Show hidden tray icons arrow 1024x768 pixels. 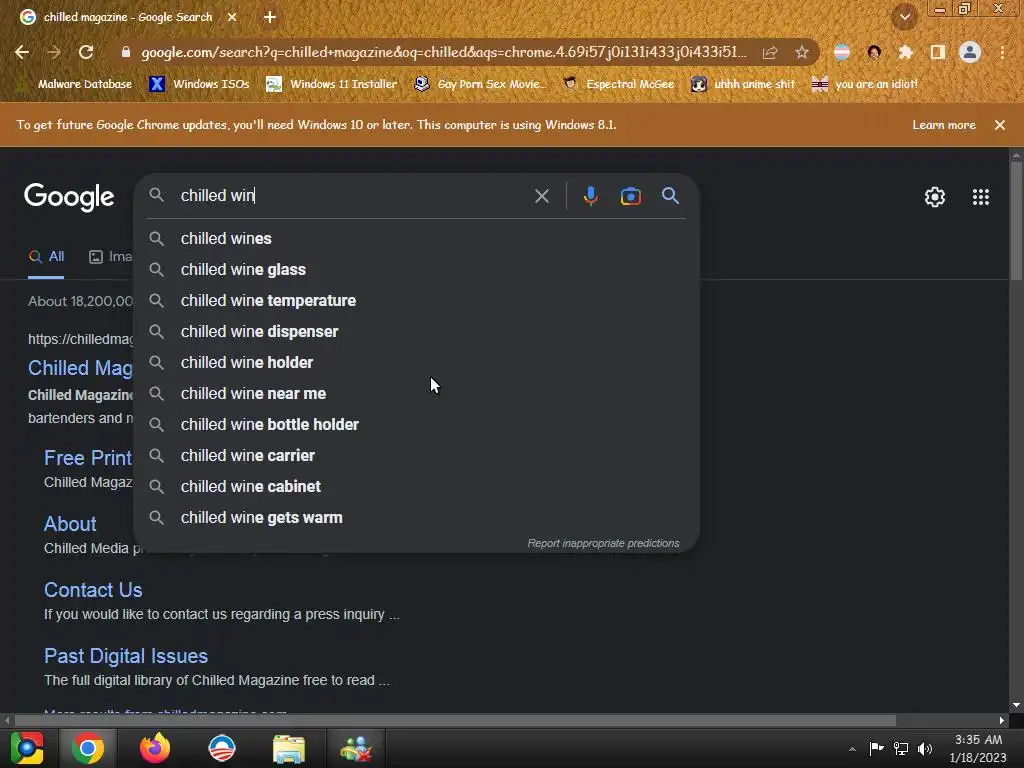852,749
